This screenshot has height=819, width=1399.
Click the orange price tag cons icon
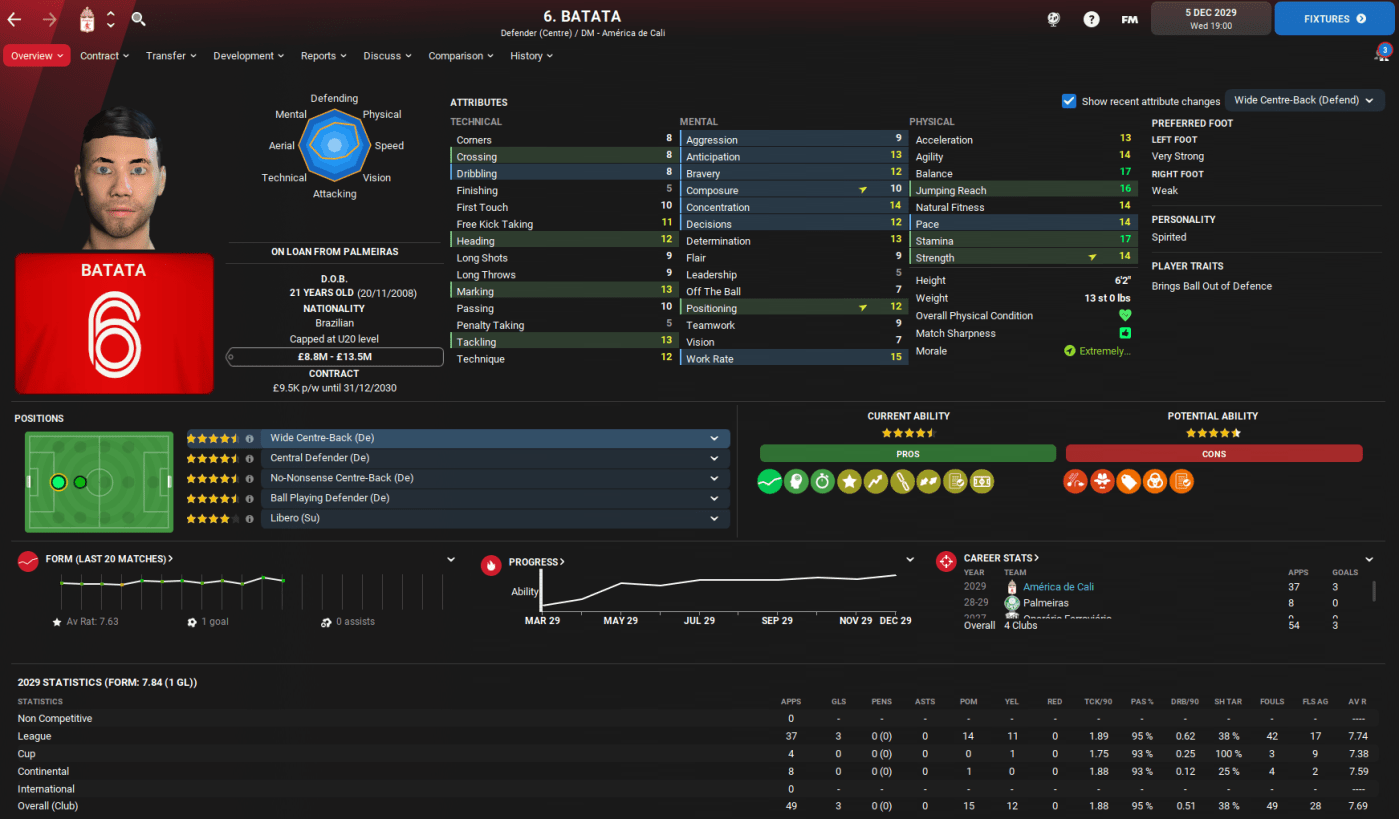[x=1128, y=482]
